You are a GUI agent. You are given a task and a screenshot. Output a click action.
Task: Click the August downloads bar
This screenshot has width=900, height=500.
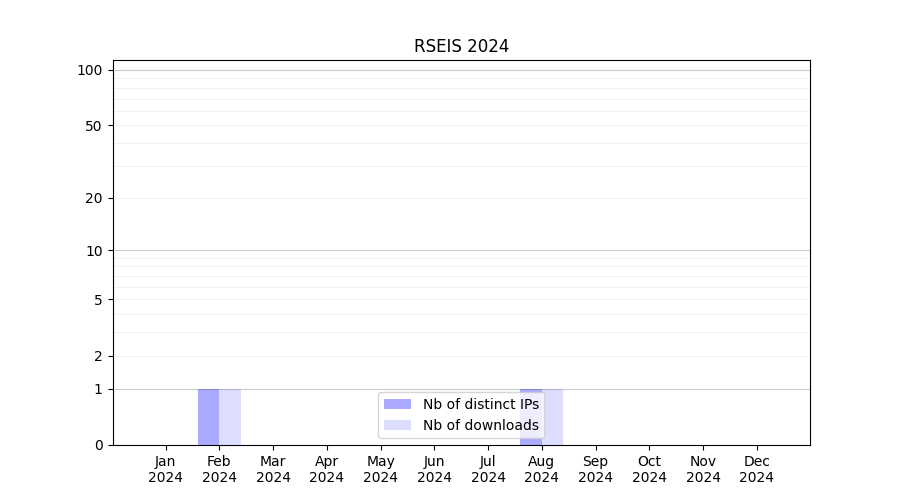click(553, 417)
